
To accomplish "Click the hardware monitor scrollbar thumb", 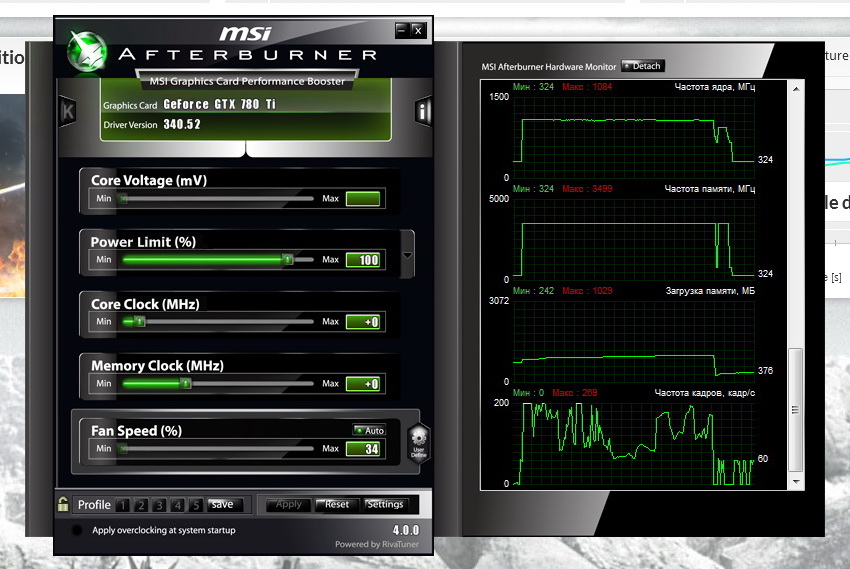I will pyautogui.click(x=795, y=410).
